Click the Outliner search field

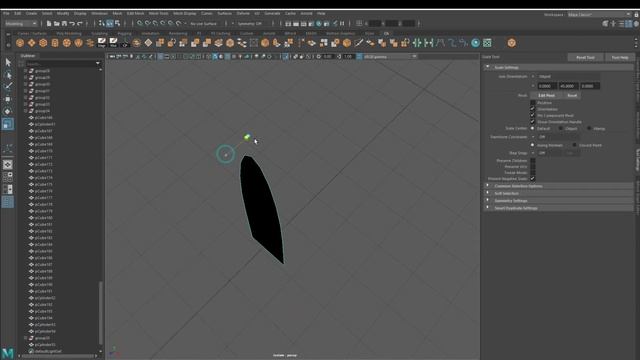60,64
